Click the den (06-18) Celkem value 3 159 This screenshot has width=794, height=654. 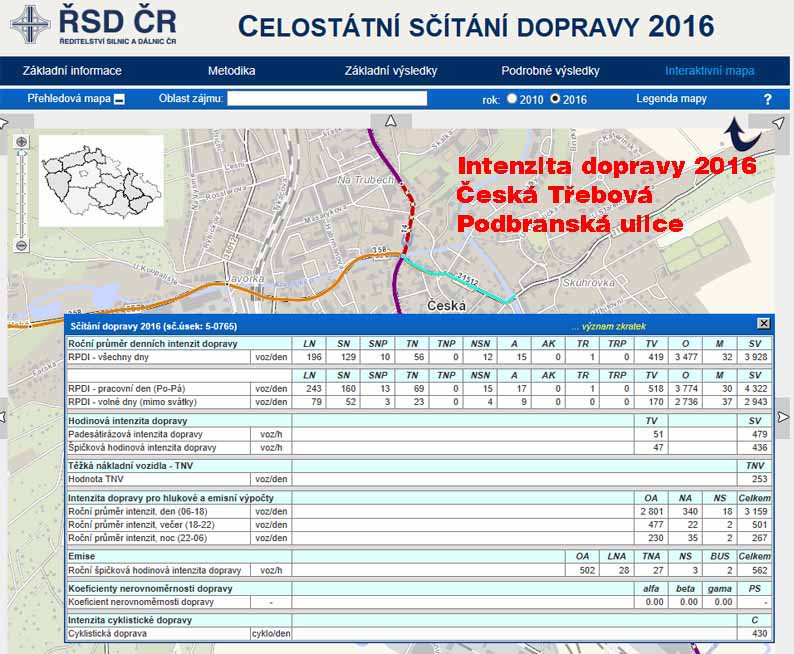(755, 512)
